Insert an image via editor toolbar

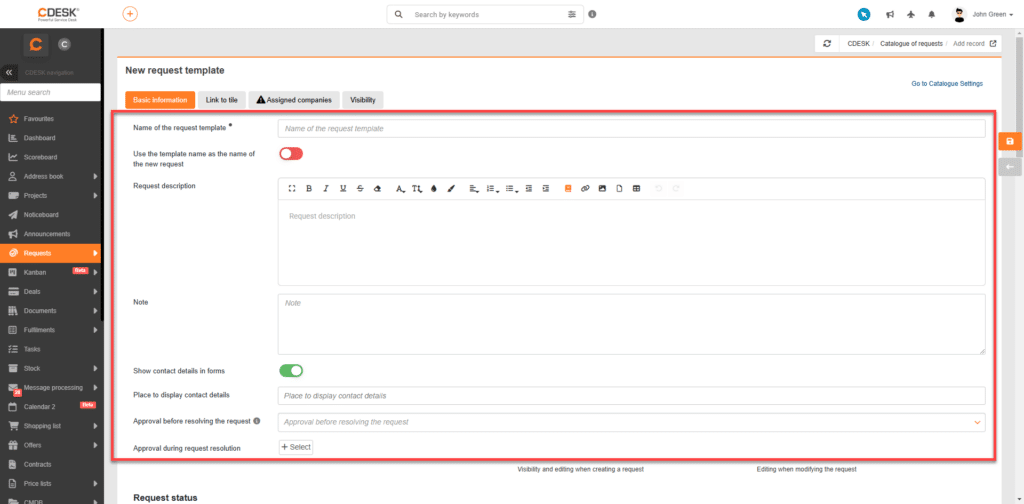tap(602, 189)
